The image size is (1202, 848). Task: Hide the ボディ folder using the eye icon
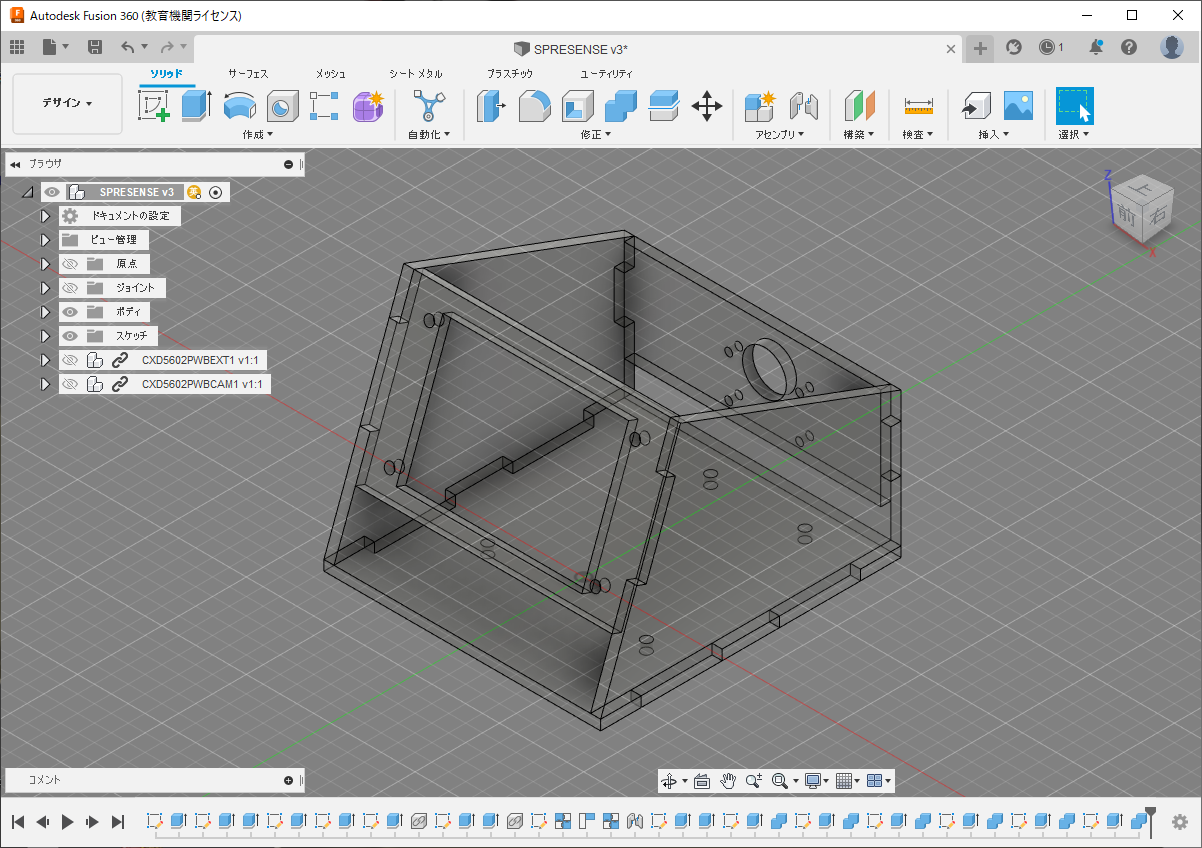click(70, 312)
